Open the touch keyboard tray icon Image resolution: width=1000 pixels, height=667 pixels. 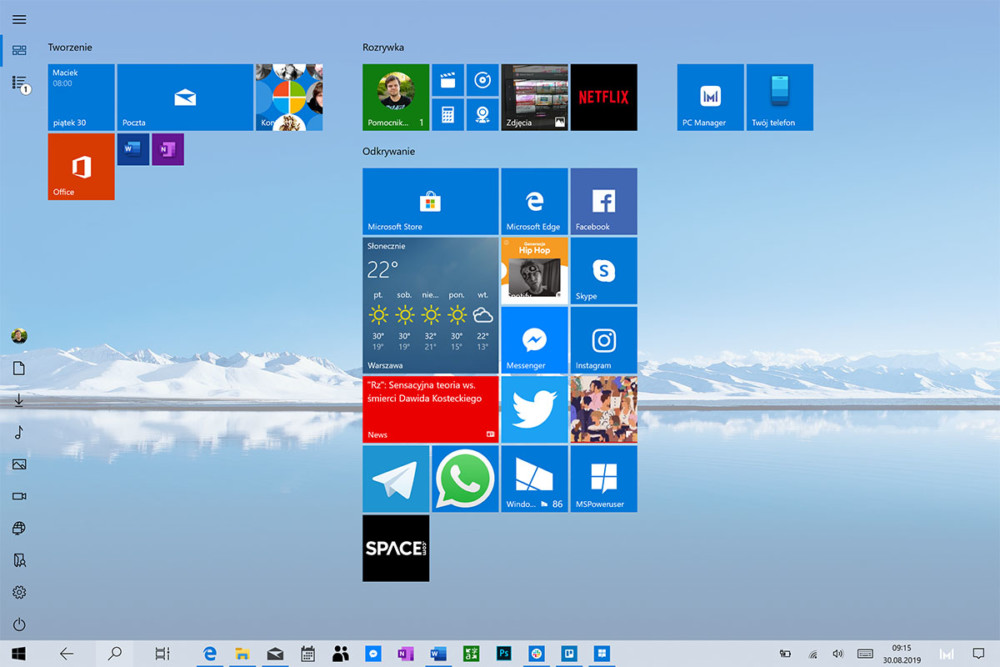point(865,654)
